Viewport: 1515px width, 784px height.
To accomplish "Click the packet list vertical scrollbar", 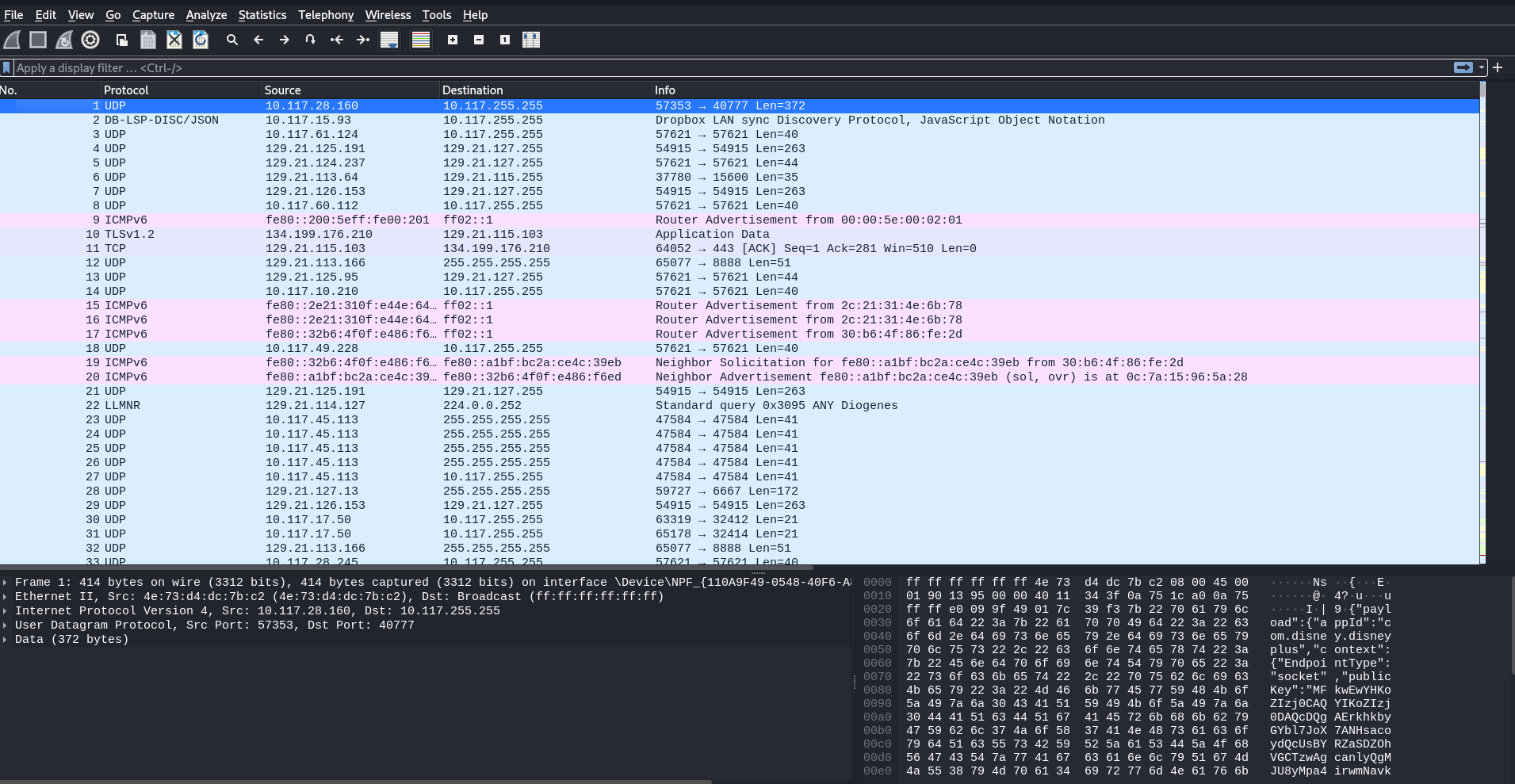I will (x=1482, y=317).
